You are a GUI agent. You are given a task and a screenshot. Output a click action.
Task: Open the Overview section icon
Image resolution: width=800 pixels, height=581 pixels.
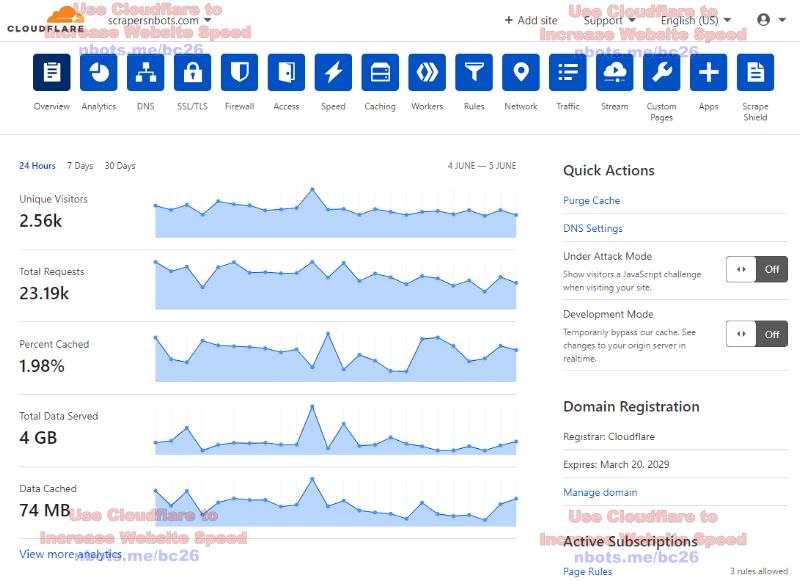point(52,72)
